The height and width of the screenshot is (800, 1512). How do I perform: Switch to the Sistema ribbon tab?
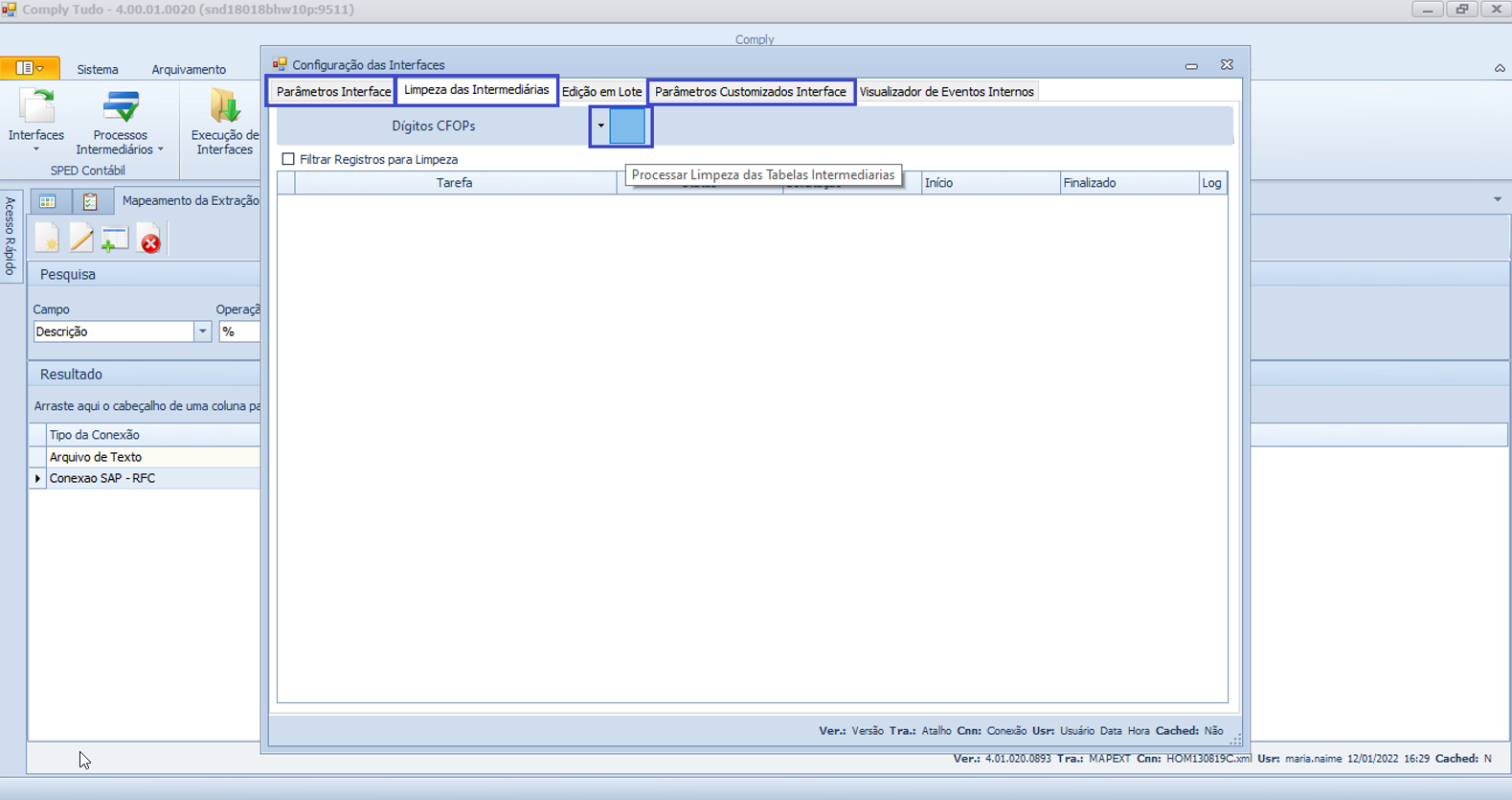coord(98,69)
